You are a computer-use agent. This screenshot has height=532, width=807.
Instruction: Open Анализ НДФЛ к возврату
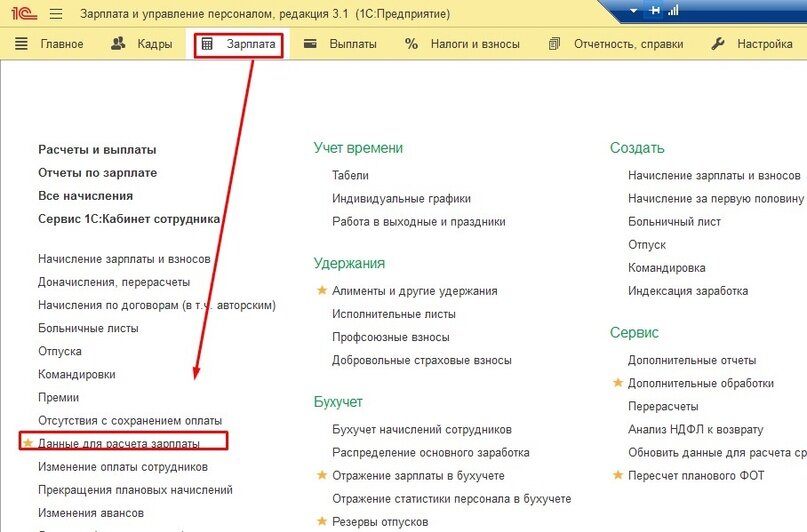pyautogui.click(x=696, y=430)
